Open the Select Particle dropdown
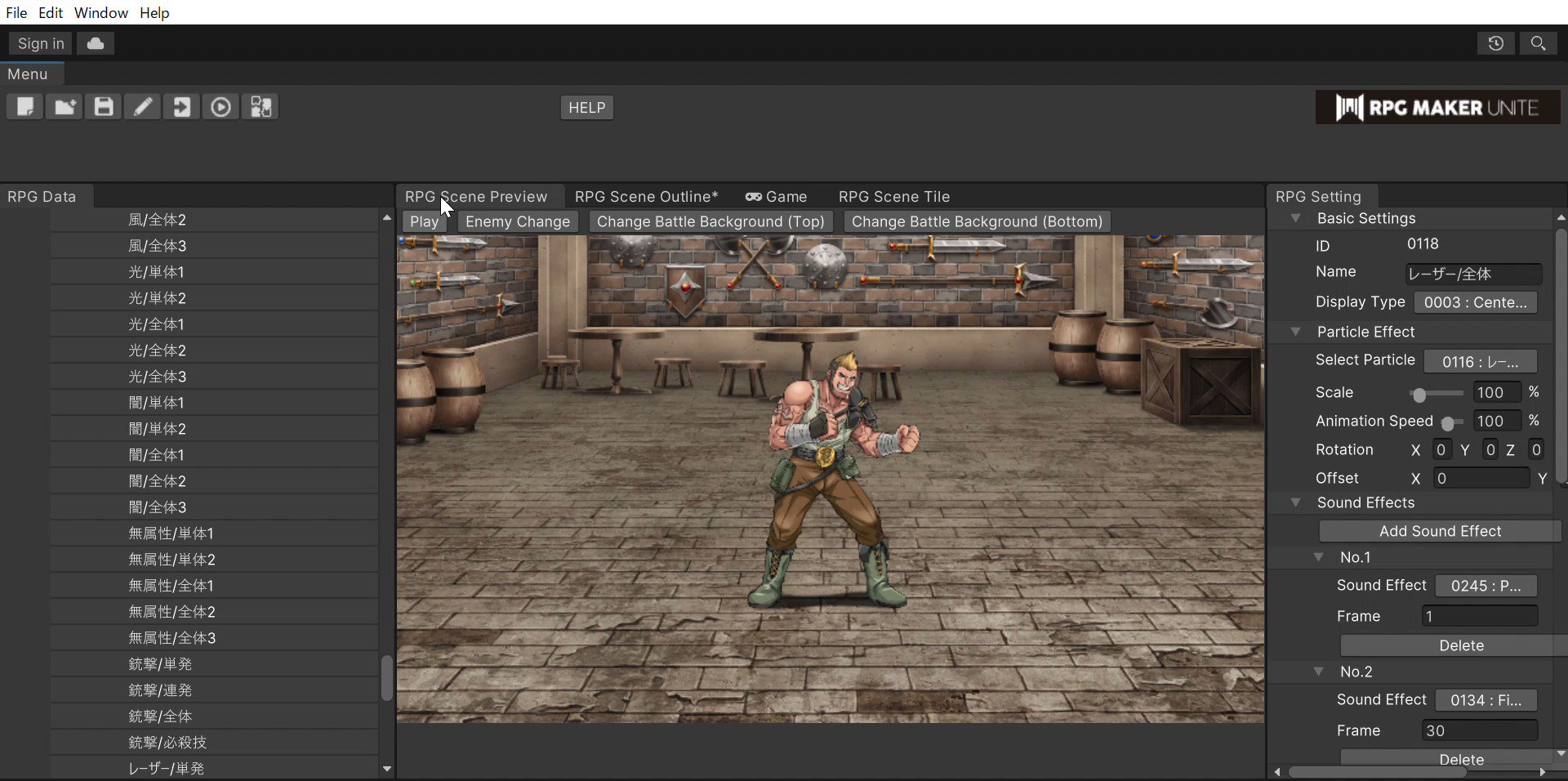The width and height of the screenshot is (1568, 781). 1481,361
